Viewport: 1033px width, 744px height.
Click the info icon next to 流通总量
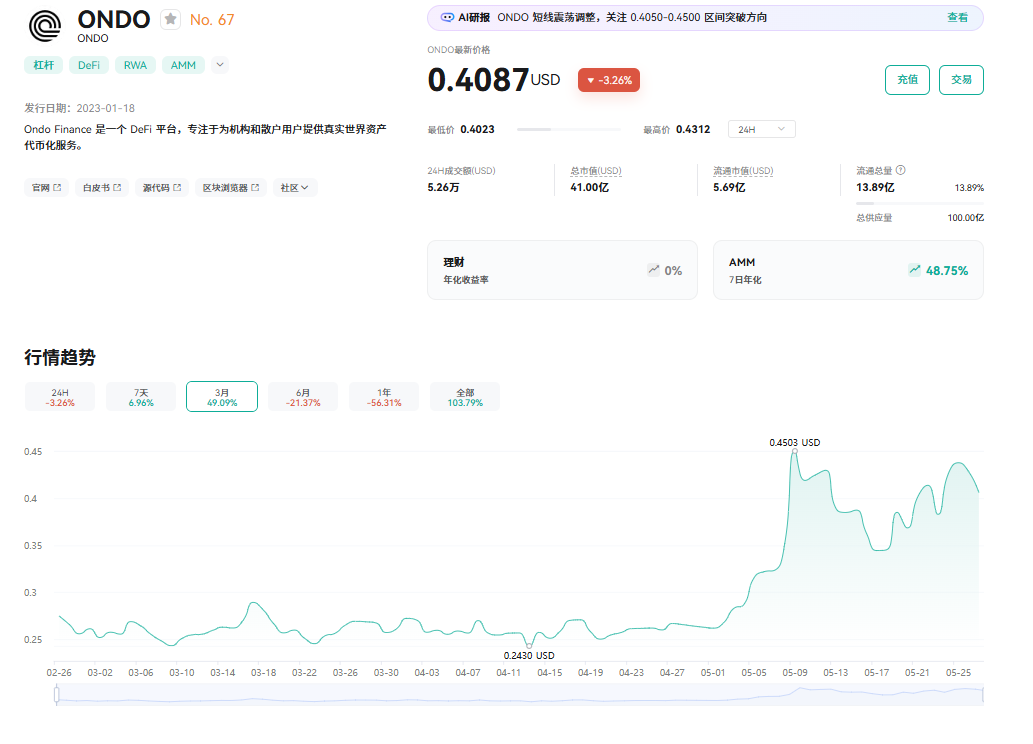point(901,170)
